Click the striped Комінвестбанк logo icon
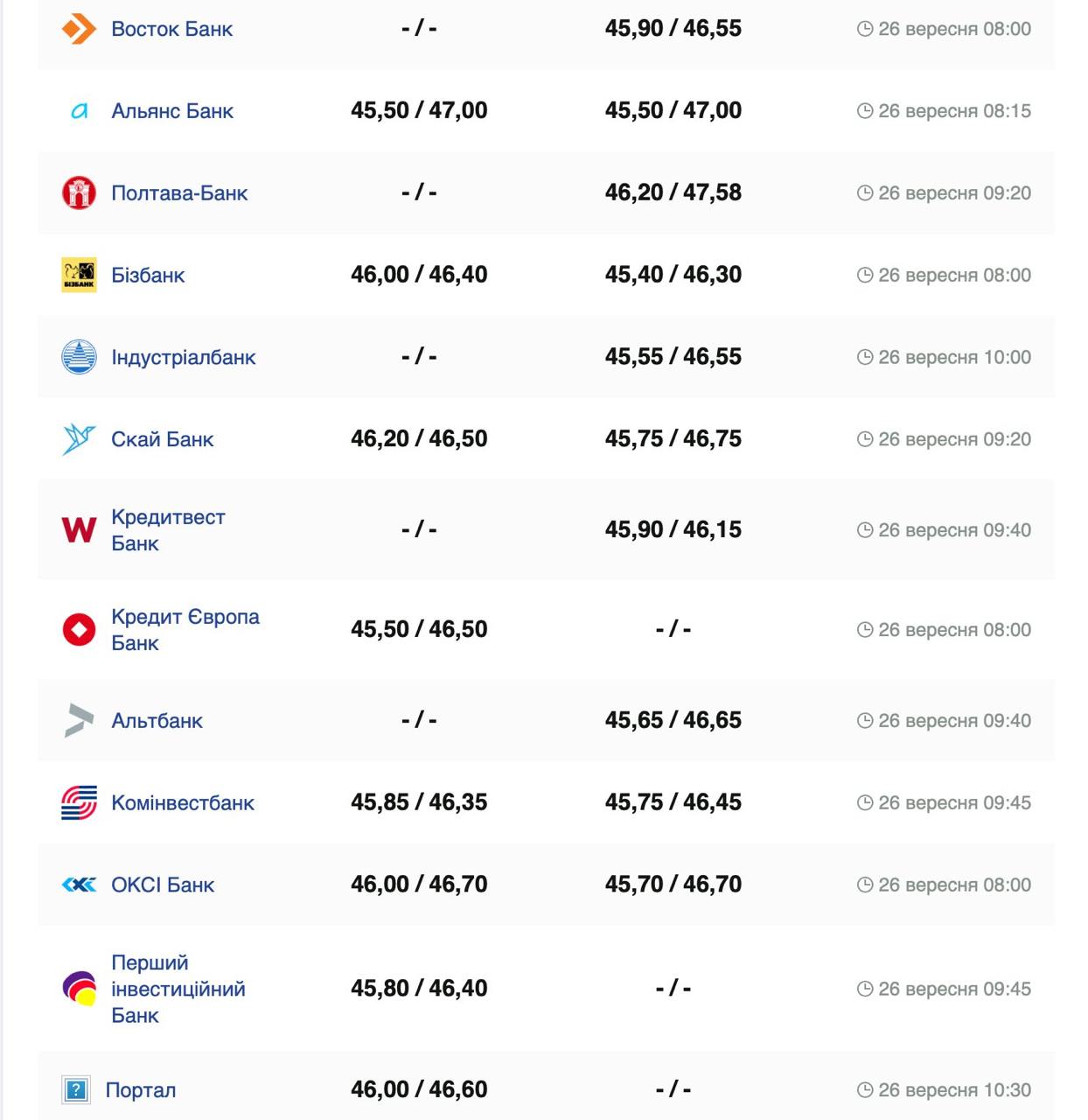Image resolution: width=1088 pixels, height=1120 pixels. pyautogui.click(x=79, y=803)
